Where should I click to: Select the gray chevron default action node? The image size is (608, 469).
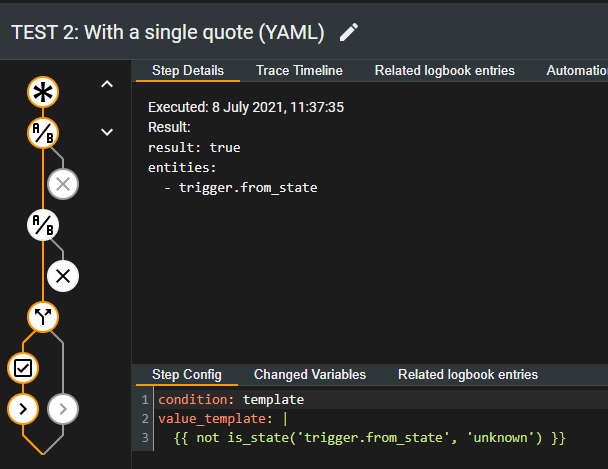click(63, 408)
